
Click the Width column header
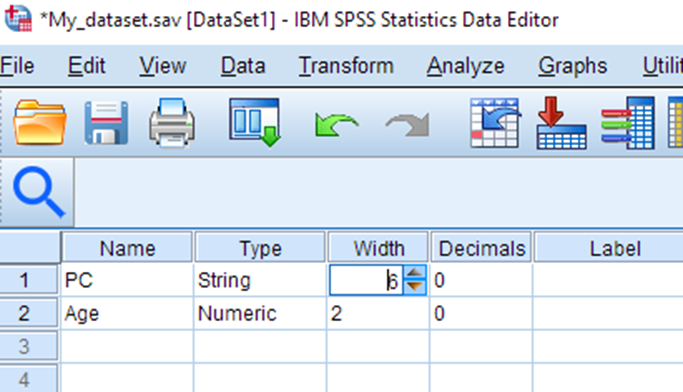379,248
